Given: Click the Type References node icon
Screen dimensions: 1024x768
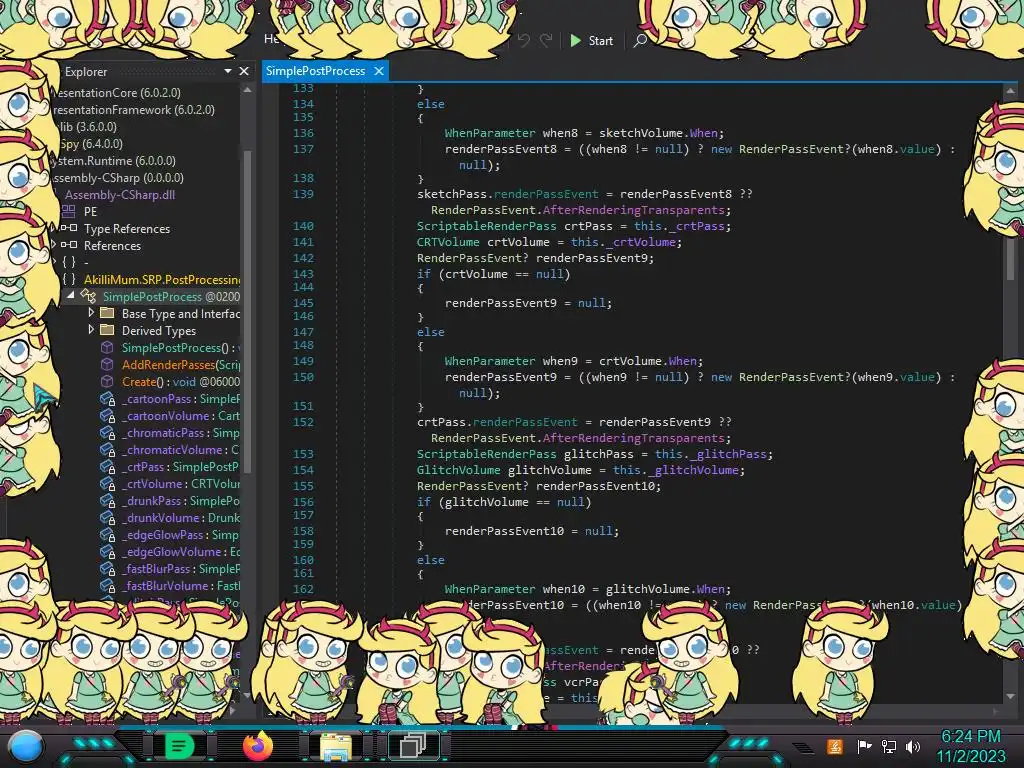Looking at the screenshot, I should pos(69,228).
